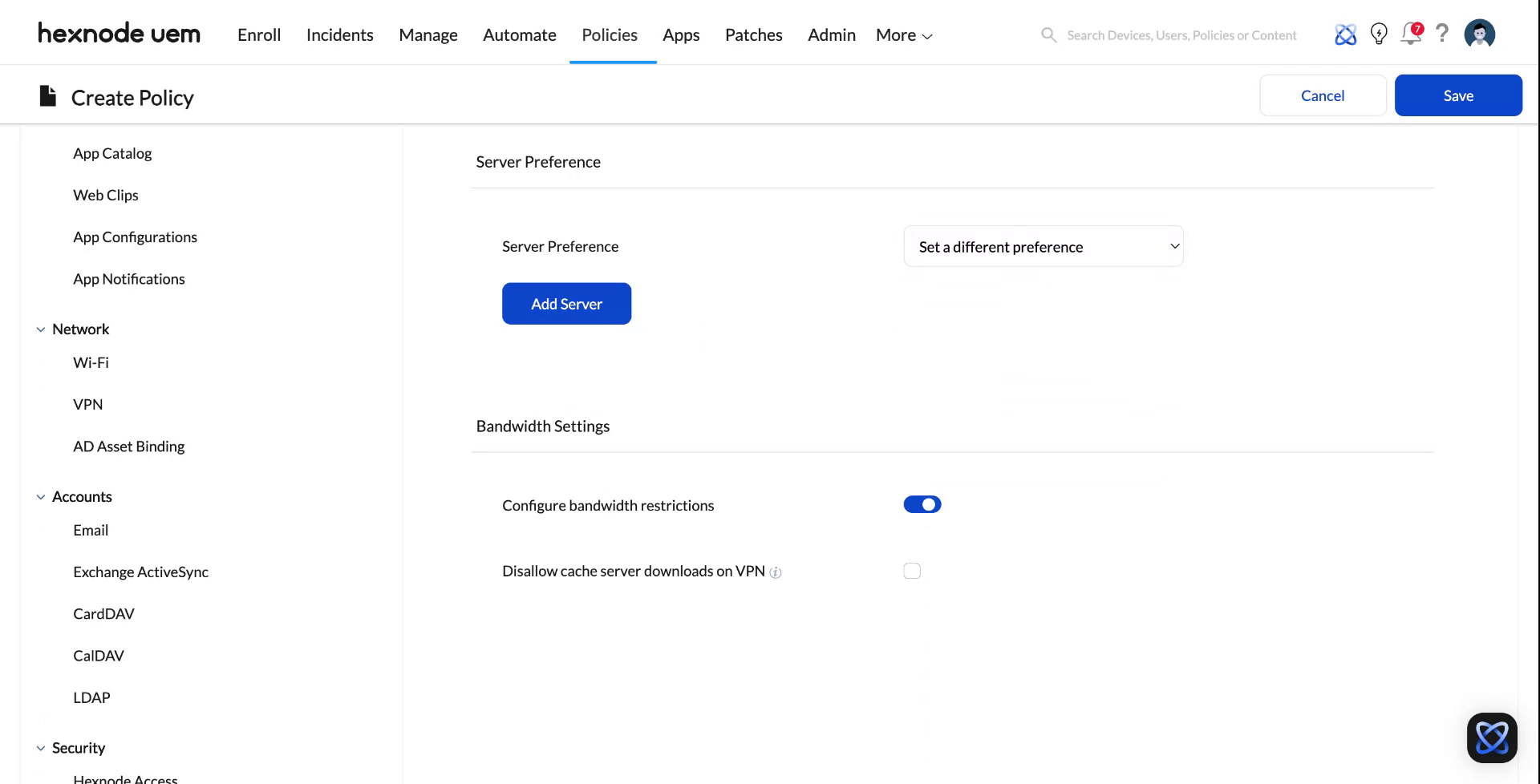The height and width of the screenshot is (784, 1540).
Task: Select LDAP from the sidebar
Action: (x=91, y=697)
